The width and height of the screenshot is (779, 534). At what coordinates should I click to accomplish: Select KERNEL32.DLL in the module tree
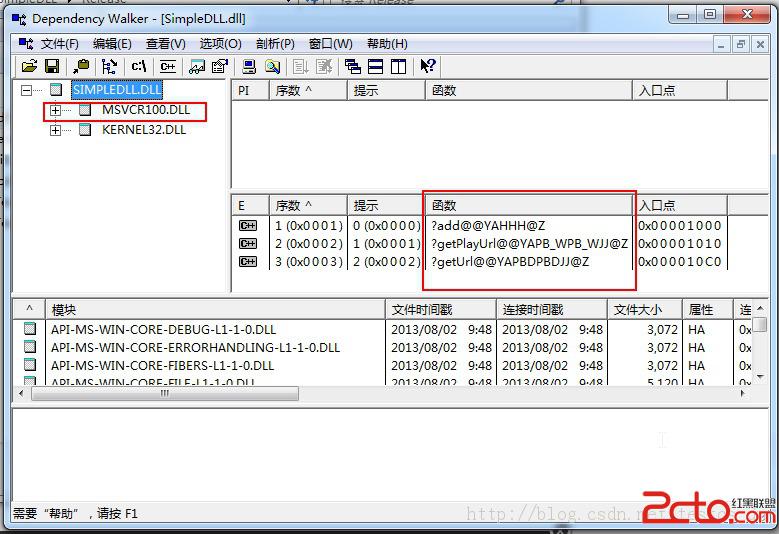144,130
